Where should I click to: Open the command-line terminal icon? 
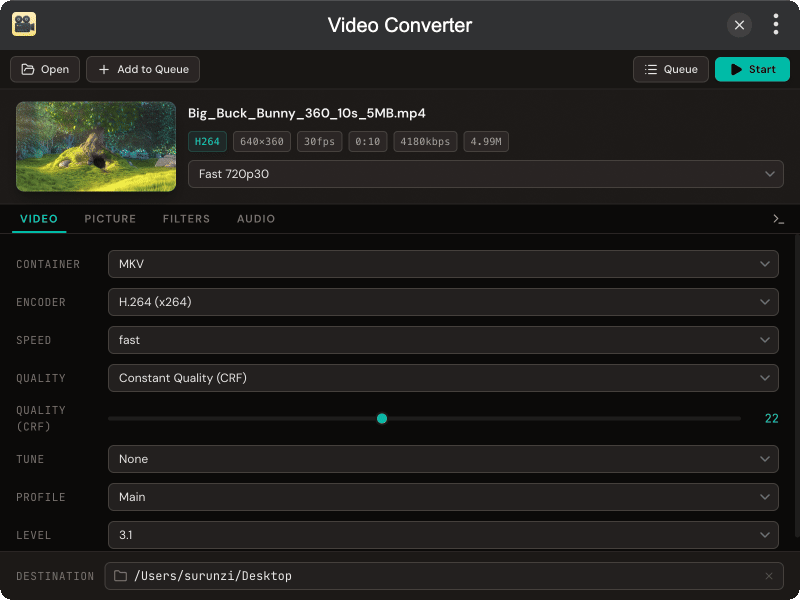[778, 219]
